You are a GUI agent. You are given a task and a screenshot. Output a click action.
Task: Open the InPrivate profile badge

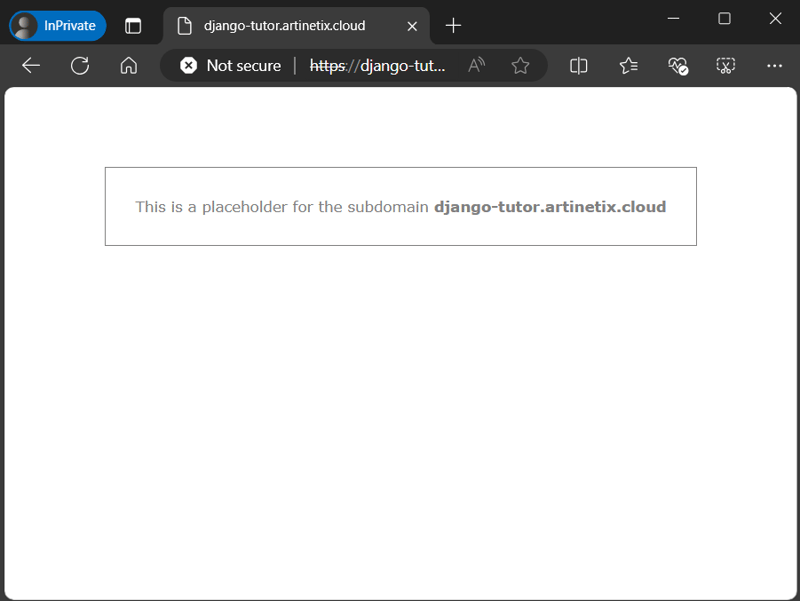coord(58,26)
